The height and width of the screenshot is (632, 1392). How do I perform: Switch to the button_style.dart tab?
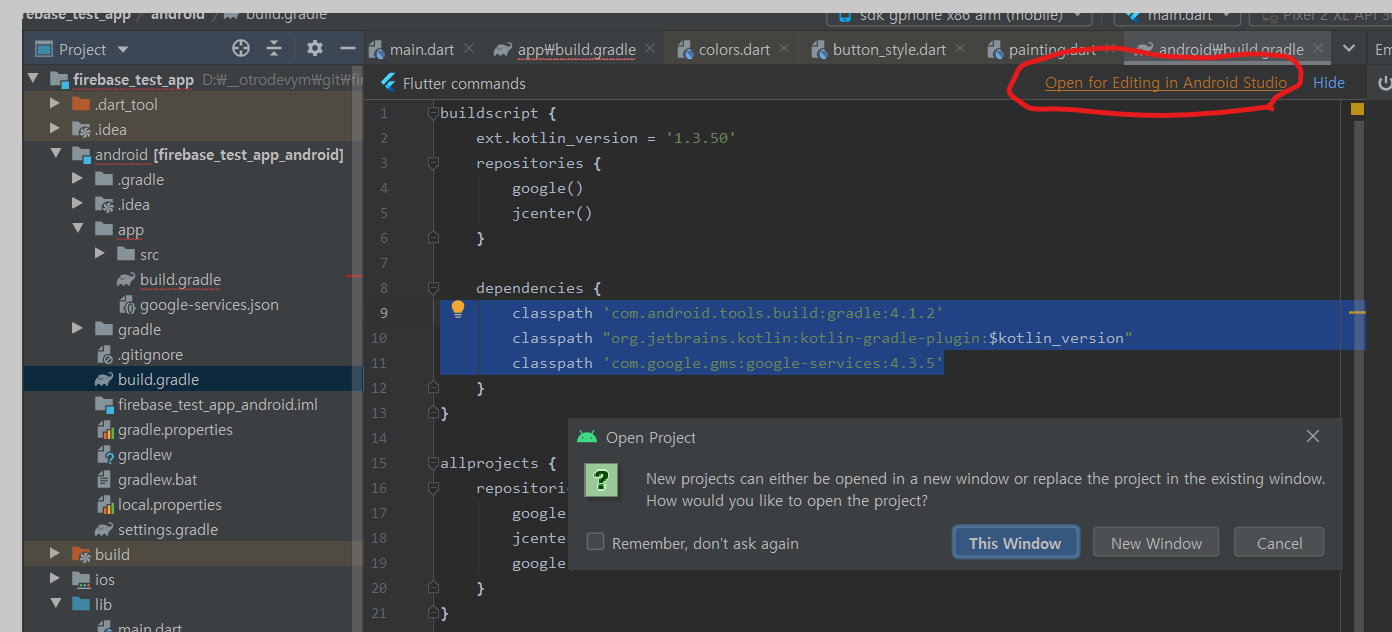[889, 49]
